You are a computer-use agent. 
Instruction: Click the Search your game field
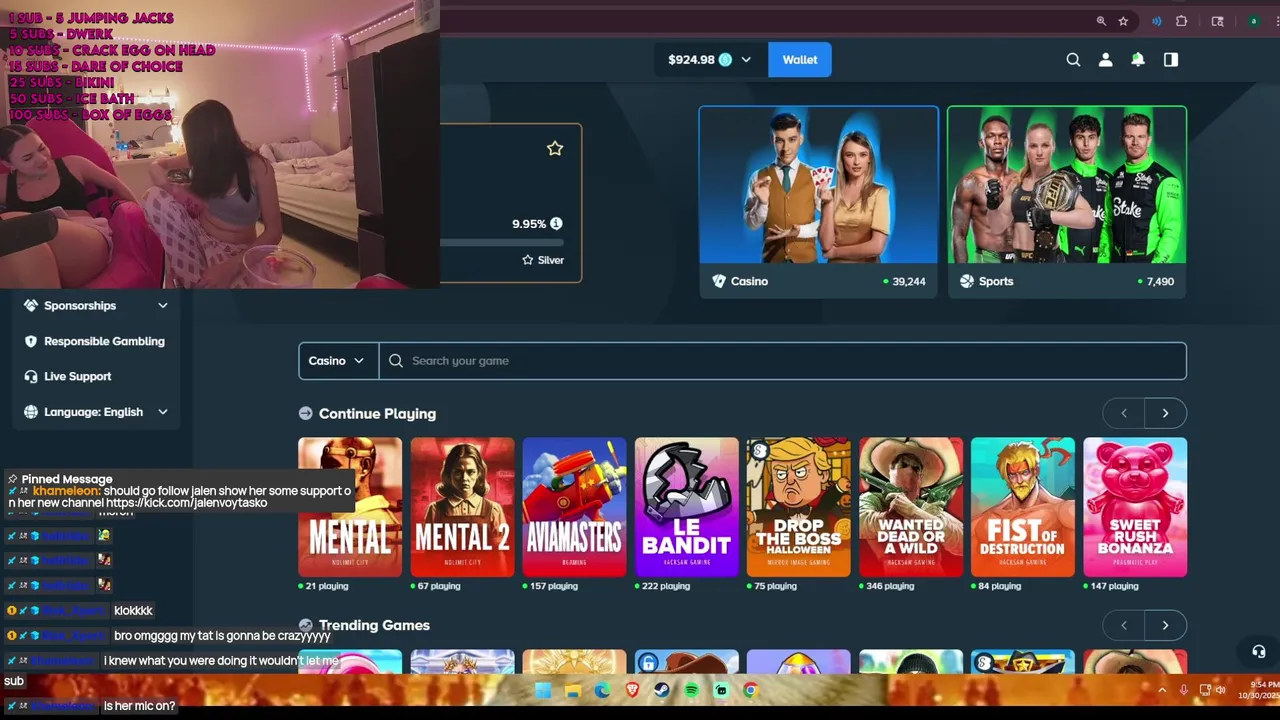coord(783,361)
